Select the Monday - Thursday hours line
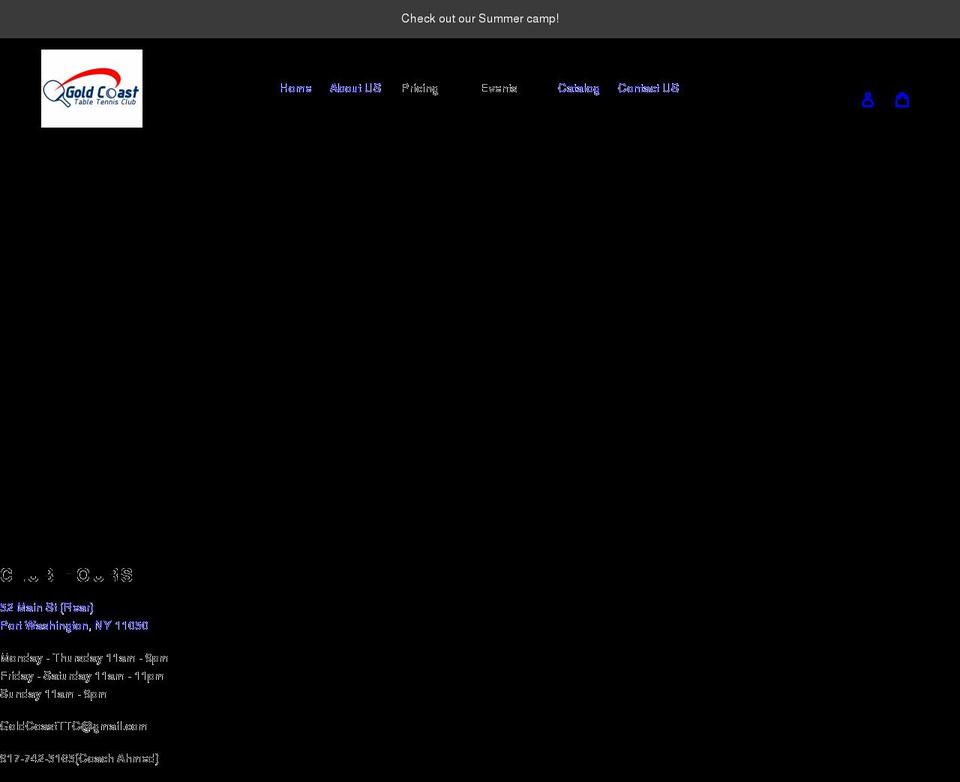Screen dimensions: 960x782 (x=84, y=658)
